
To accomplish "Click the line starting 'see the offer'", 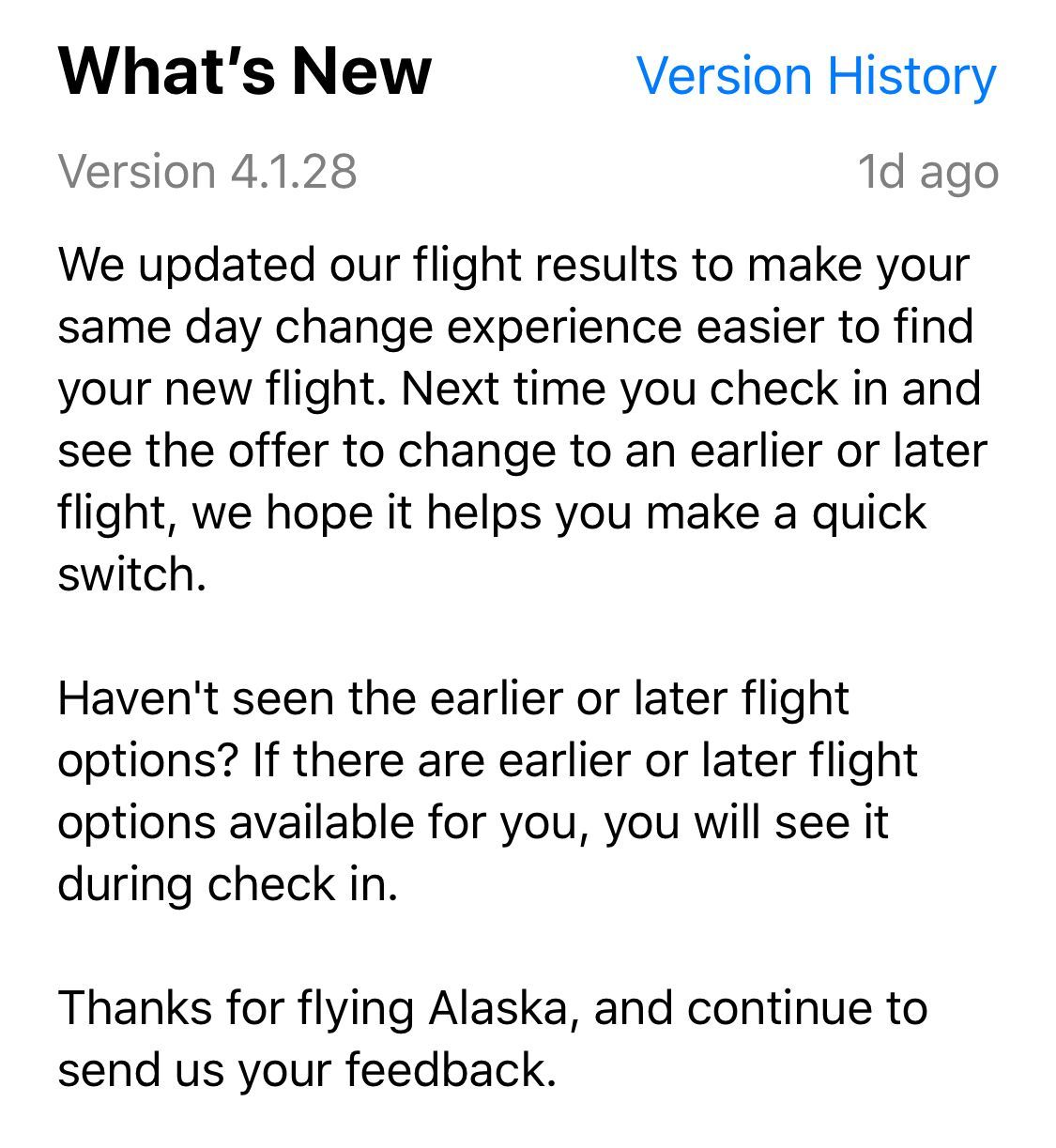I will 522,451.
